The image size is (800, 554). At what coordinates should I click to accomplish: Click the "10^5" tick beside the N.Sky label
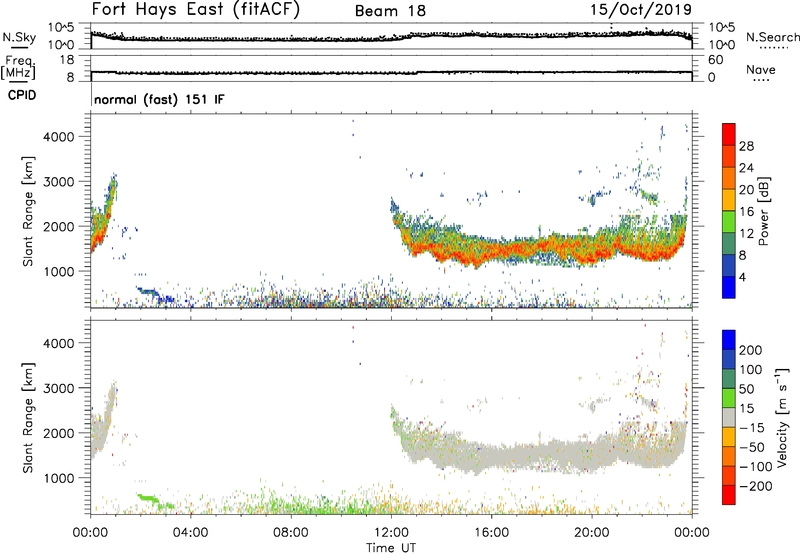tap(61, 27)
